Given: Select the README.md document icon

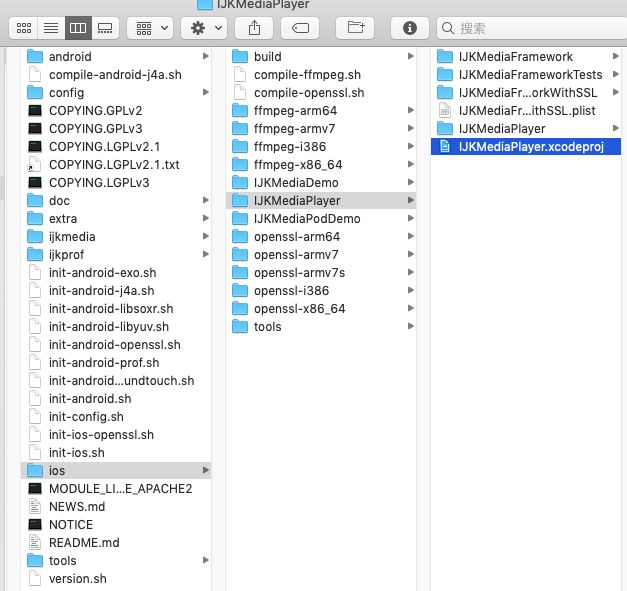Looking at the screenshot, I should [x=35, y=542].
